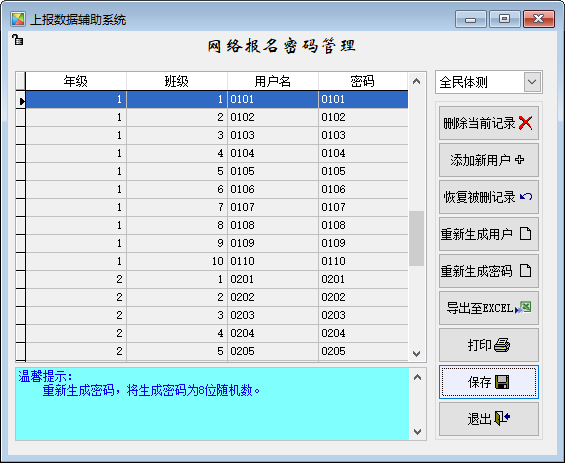The width and height of the screenshot is (565, 463).
Task: Click the printer icon
Action: (x=502, y=345)
